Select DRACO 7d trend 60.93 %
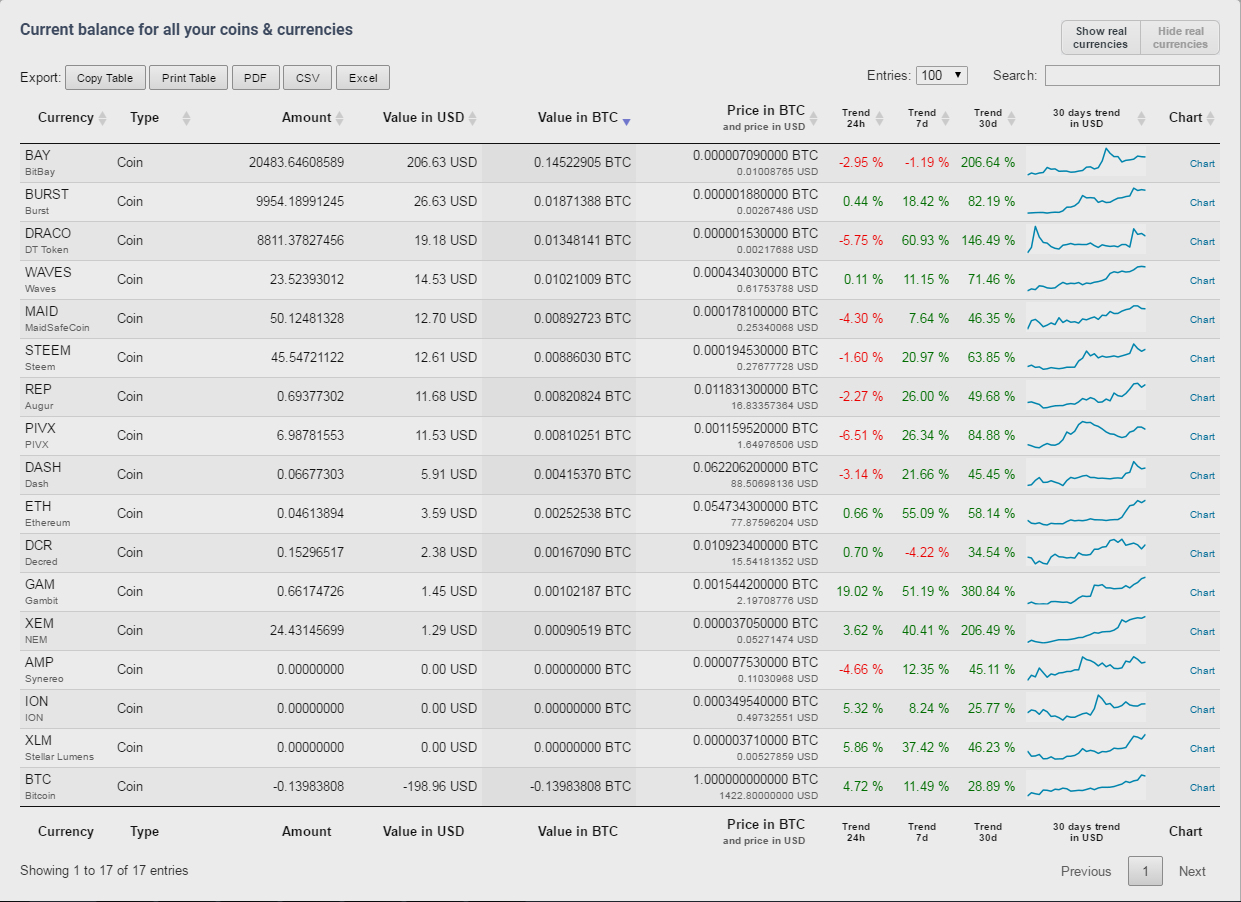 925,240
